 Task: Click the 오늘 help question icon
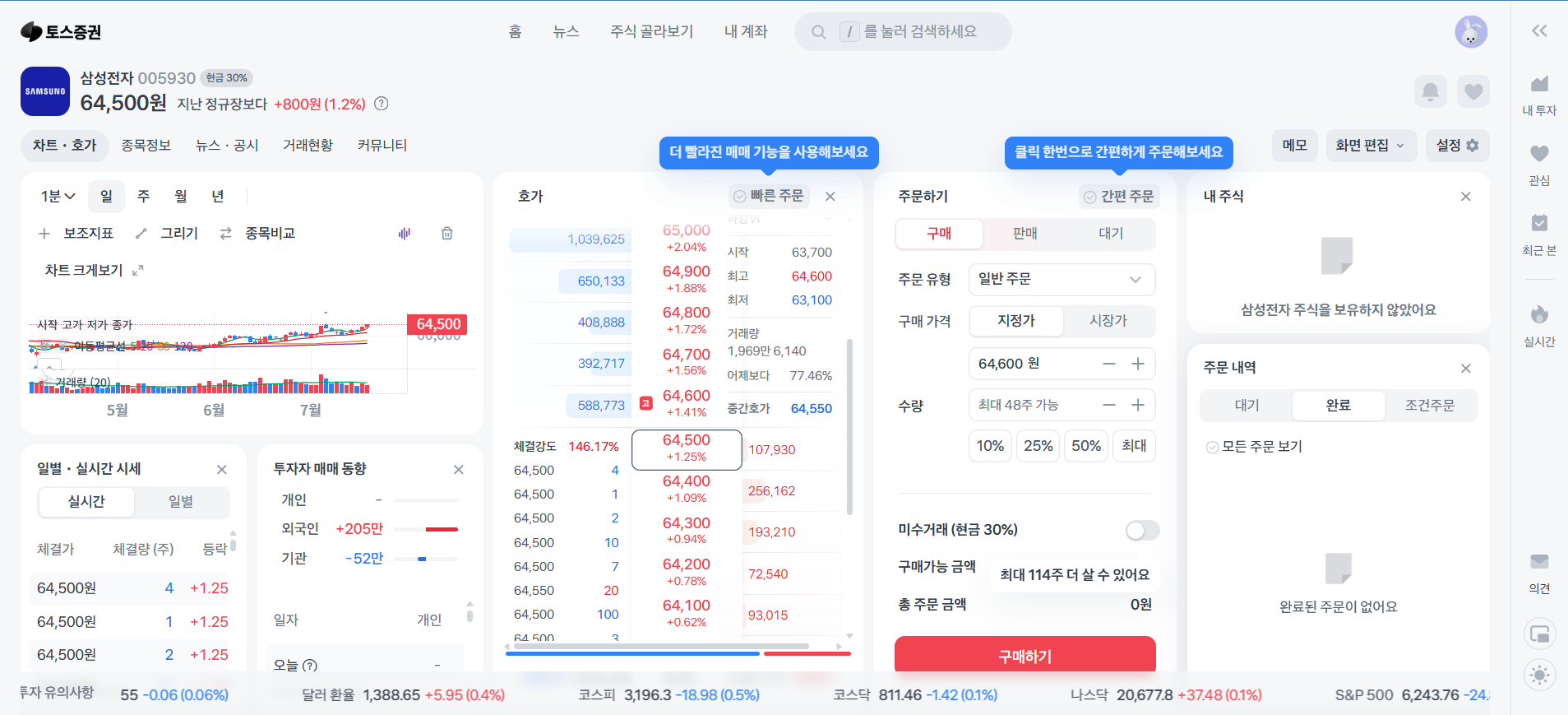click(310, 666)
